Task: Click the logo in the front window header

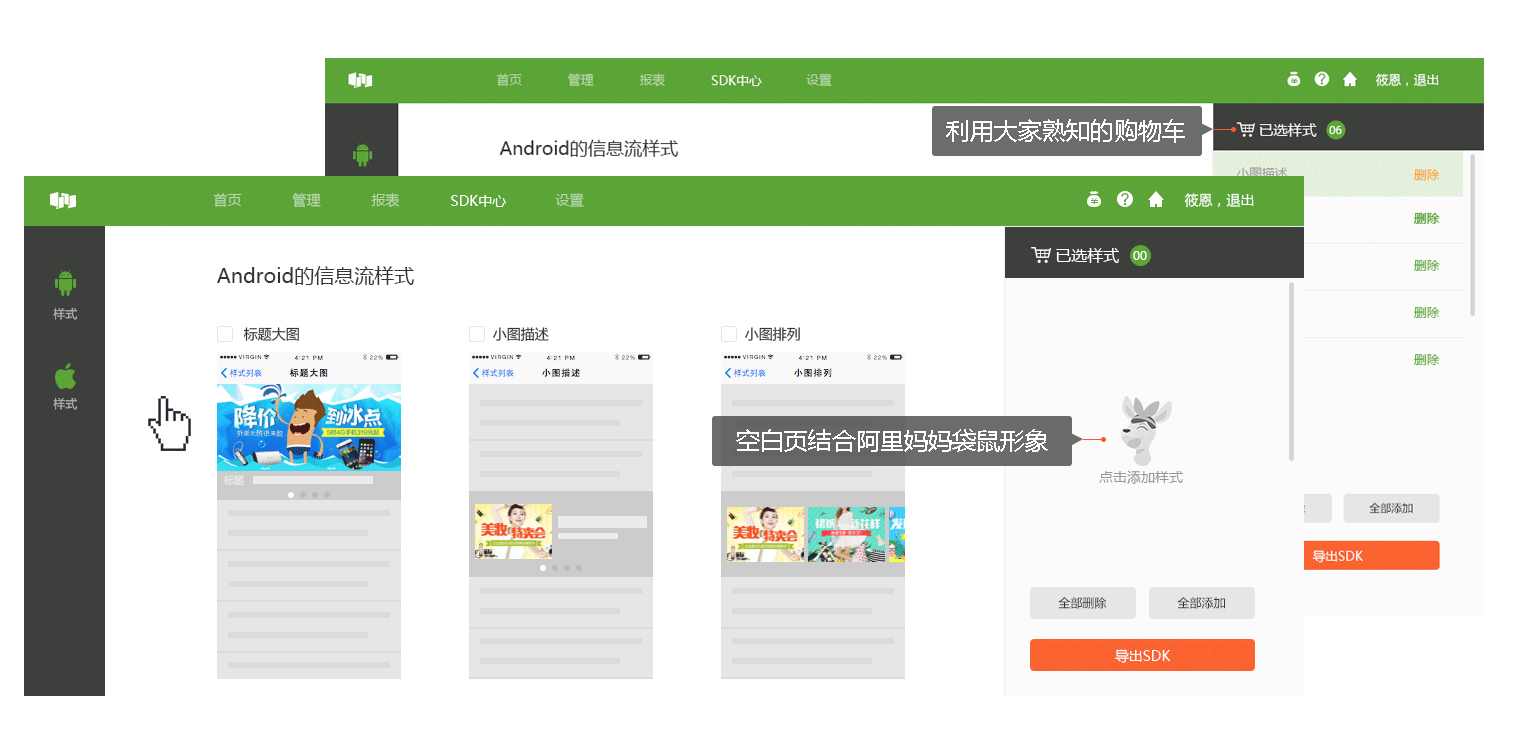Action: 63,200
